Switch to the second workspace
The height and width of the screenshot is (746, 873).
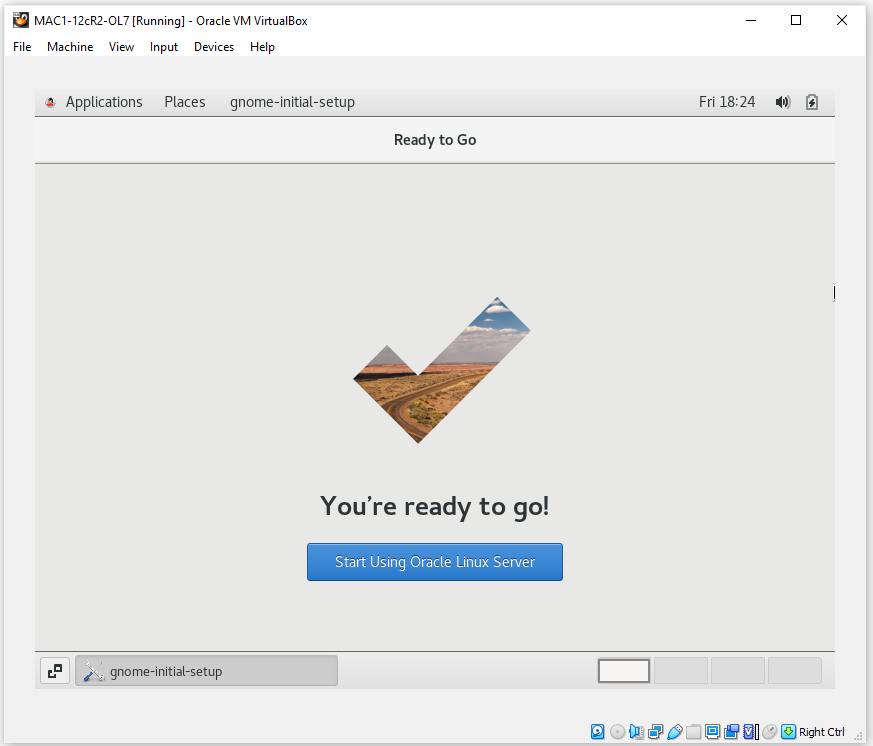(x=681, y=670)
